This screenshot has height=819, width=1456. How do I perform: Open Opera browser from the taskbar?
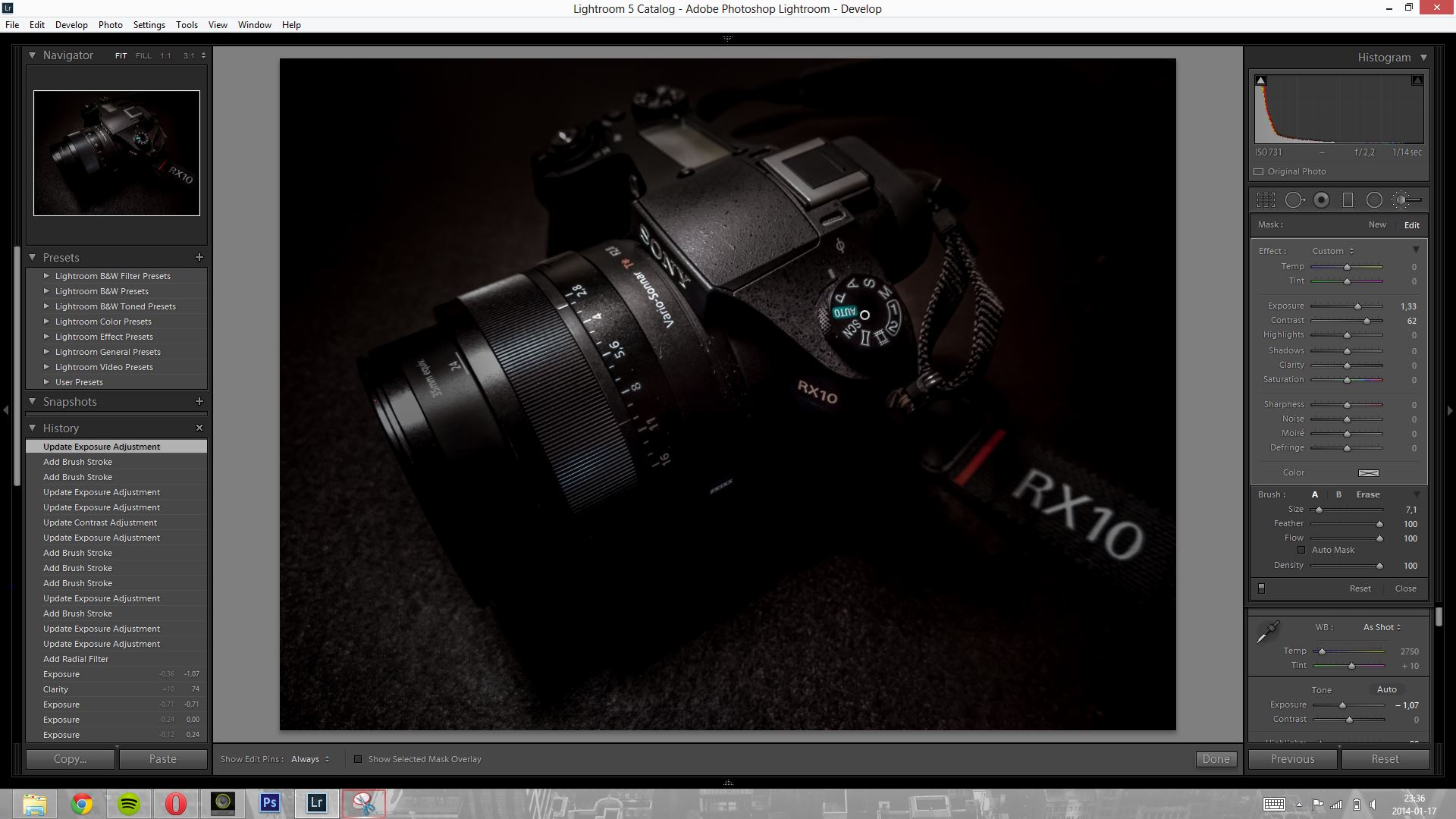[175, 803]
